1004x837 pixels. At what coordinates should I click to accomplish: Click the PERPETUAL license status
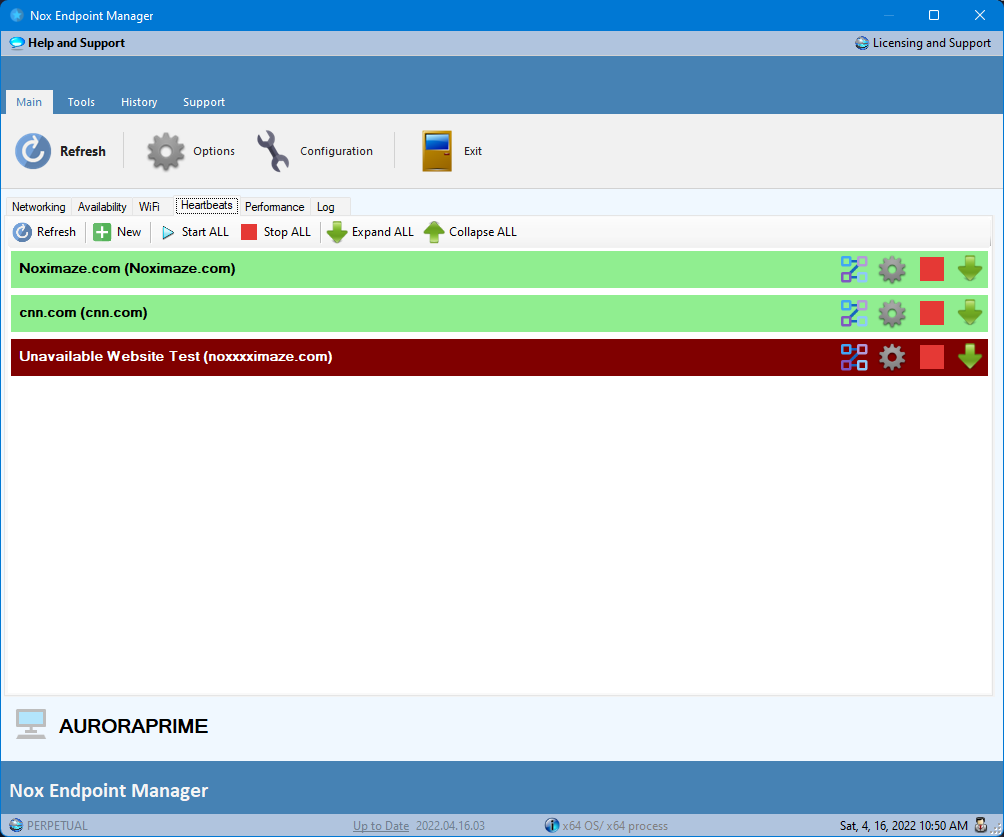(57, 825)
